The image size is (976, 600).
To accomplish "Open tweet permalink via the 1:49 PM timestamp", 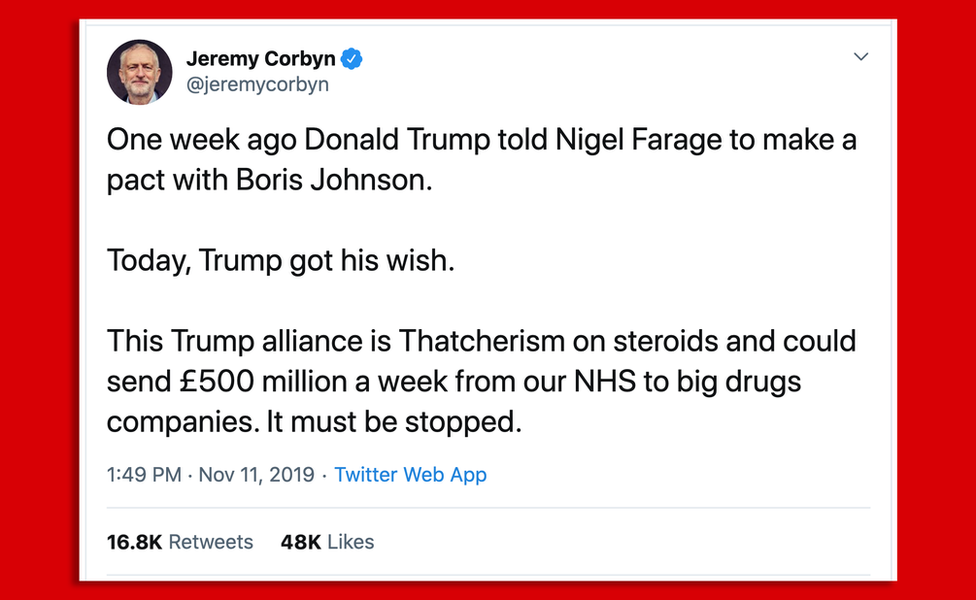I will coord(142,475).
